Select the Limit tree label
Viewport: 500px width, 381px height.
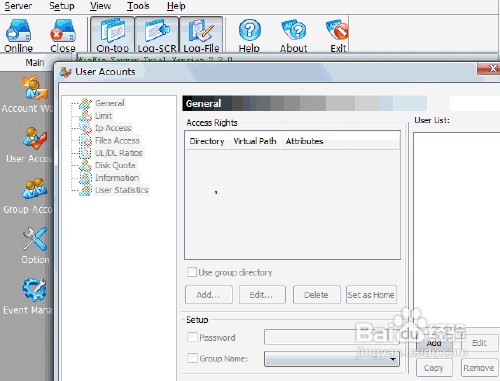104,116
